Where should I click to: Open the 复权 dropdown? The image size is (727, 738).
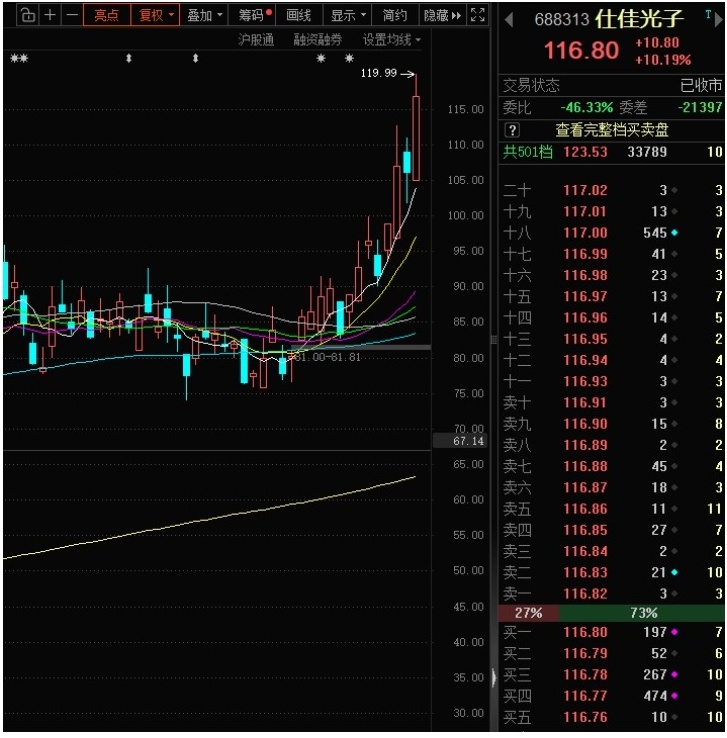coord(156,15)
